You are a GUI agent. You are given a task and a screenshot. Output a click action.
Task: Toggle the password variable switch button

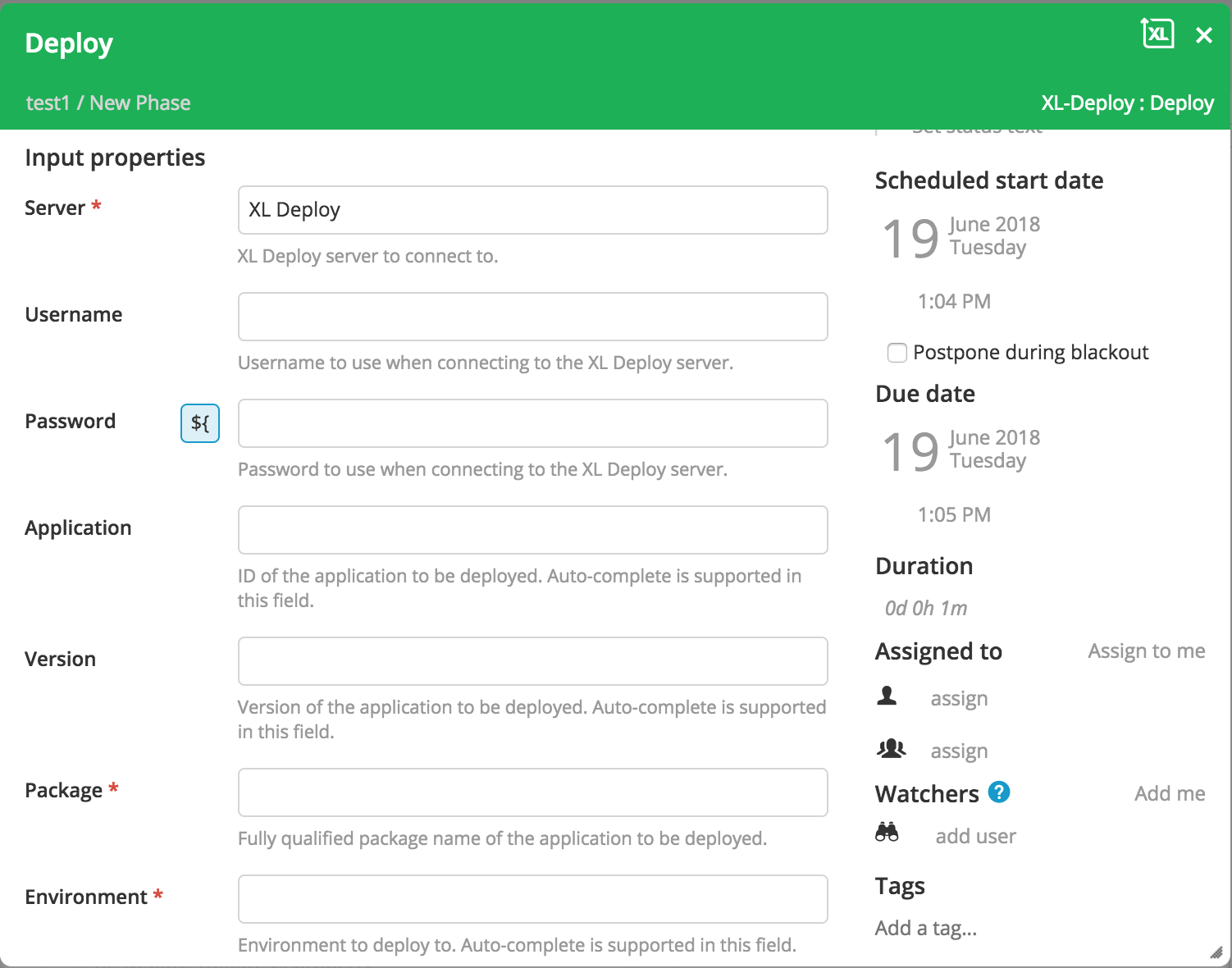tap(199, 423)
